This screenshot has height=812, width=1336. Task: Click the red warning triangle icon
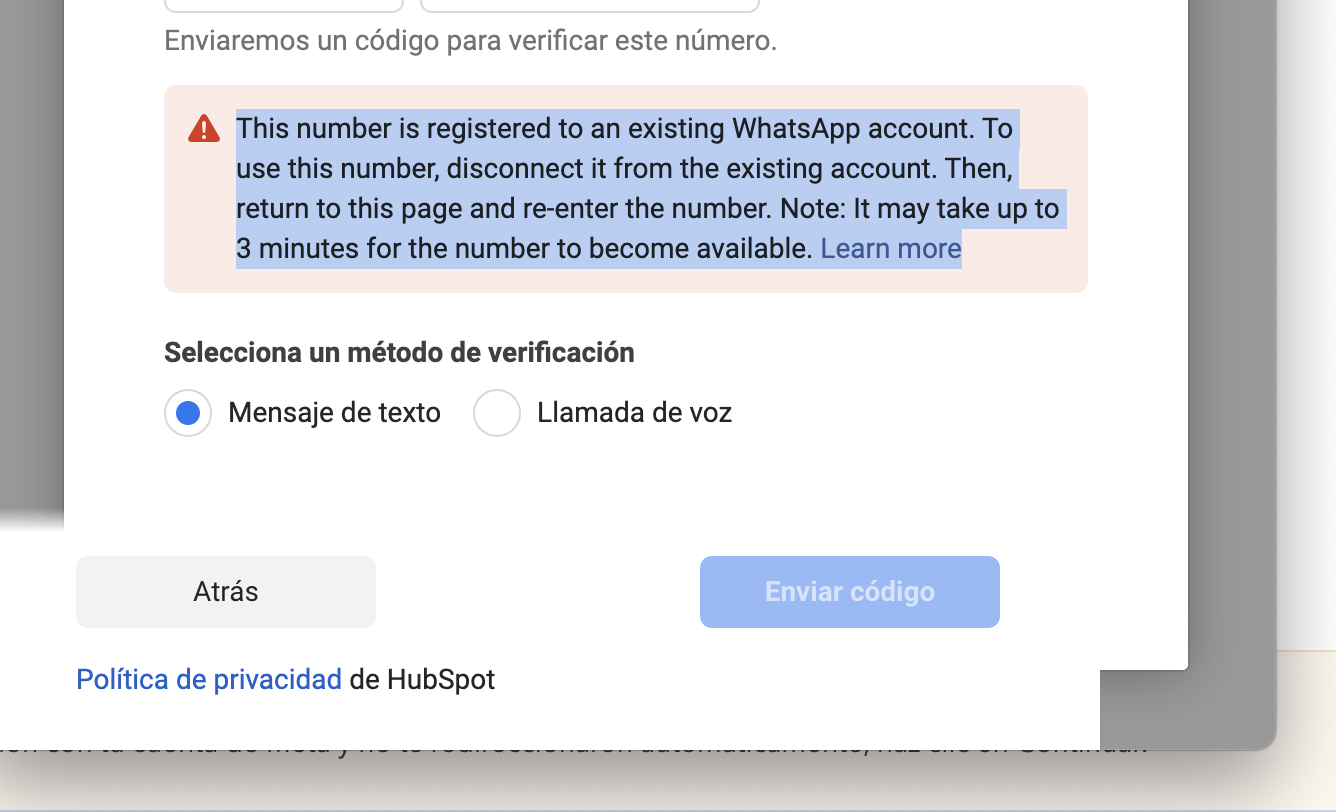click(202, 128)
